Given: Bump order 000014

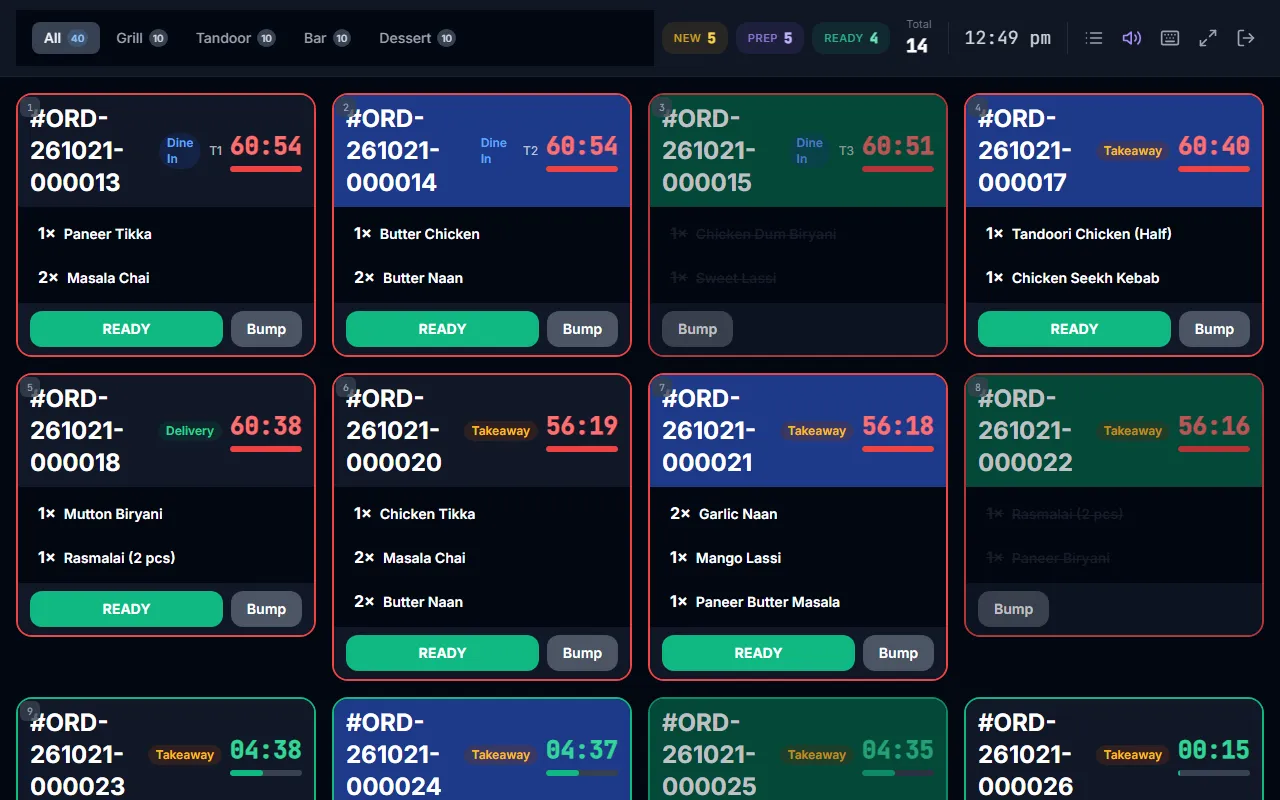Looking at the screenshot, I should (582, 329).
